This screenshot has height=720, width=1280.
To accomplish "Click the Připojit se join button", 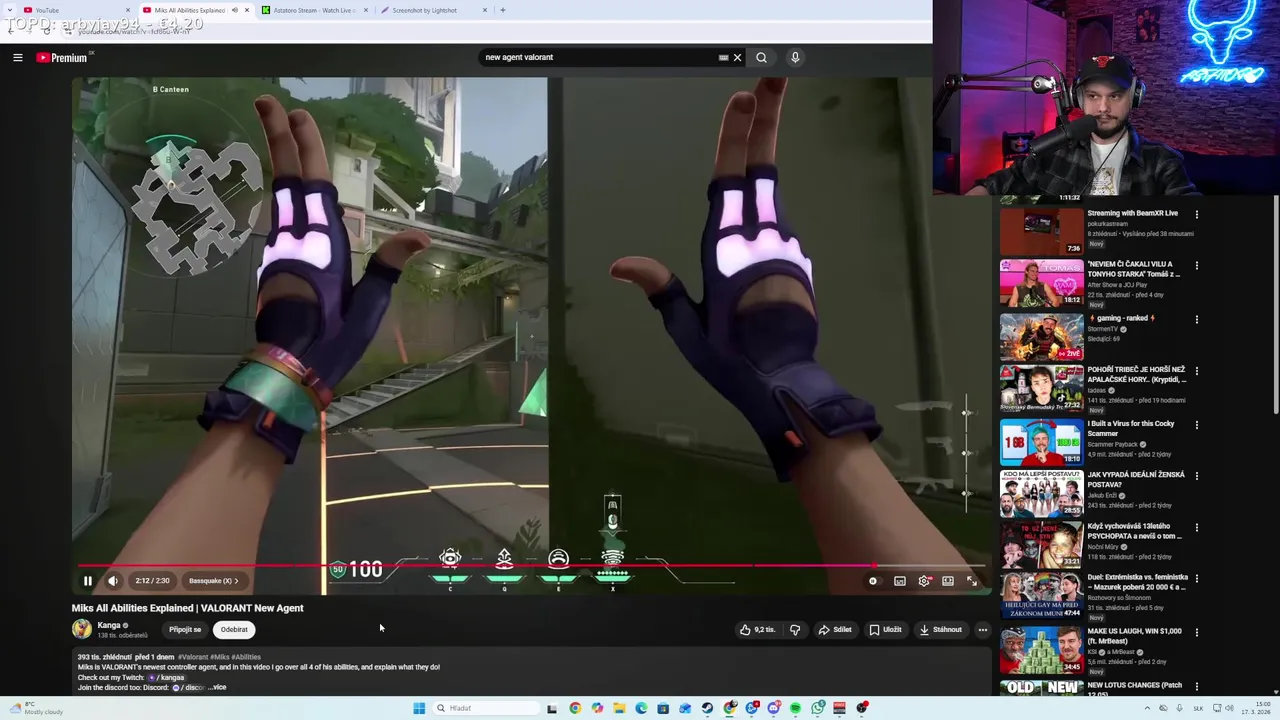I will click(185, 630).
